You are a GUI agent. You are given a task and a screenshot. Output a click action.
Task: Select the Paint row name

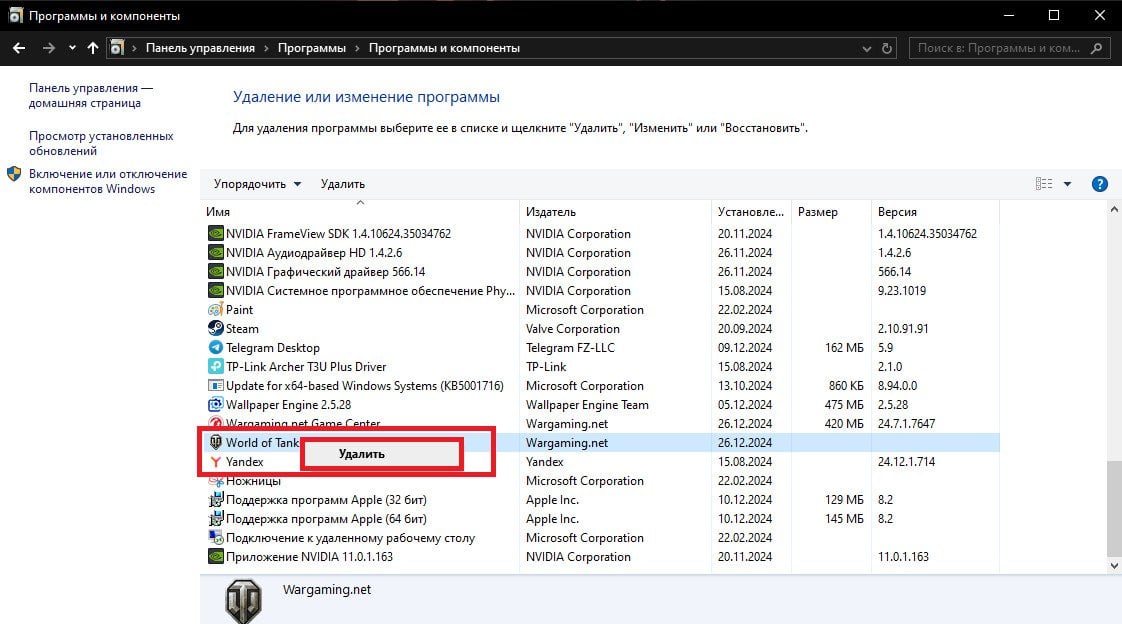click(x=239, y=310)
